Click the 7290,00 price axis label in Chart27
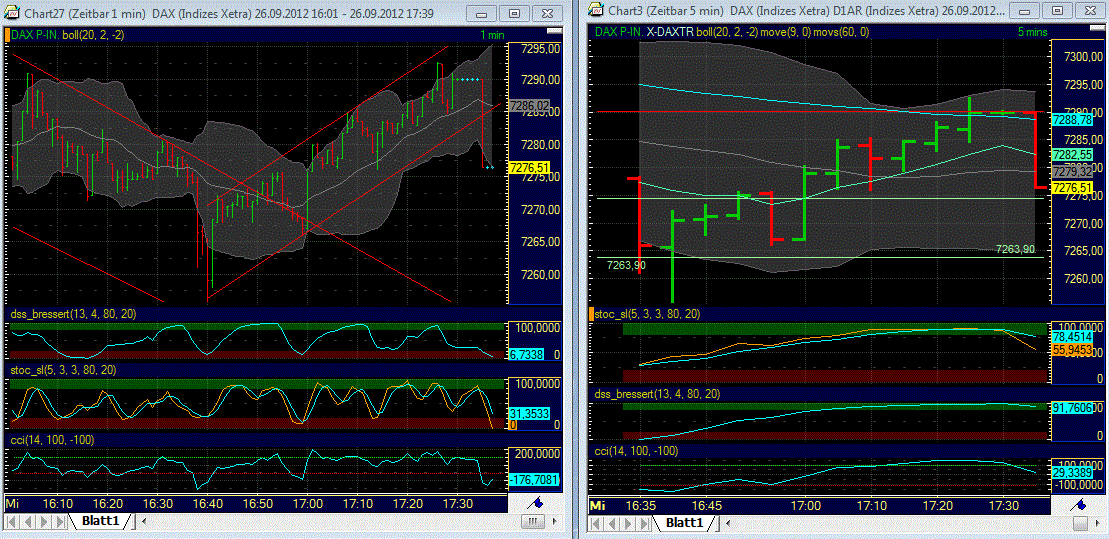 click(540, 80)
